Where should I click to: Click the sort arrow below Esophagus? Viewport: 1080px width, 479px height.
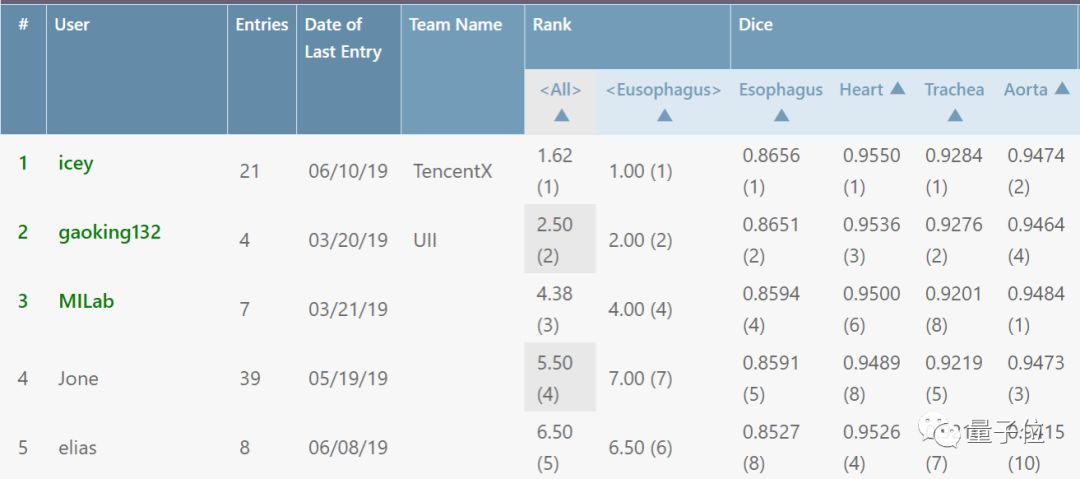pos(781,115)
